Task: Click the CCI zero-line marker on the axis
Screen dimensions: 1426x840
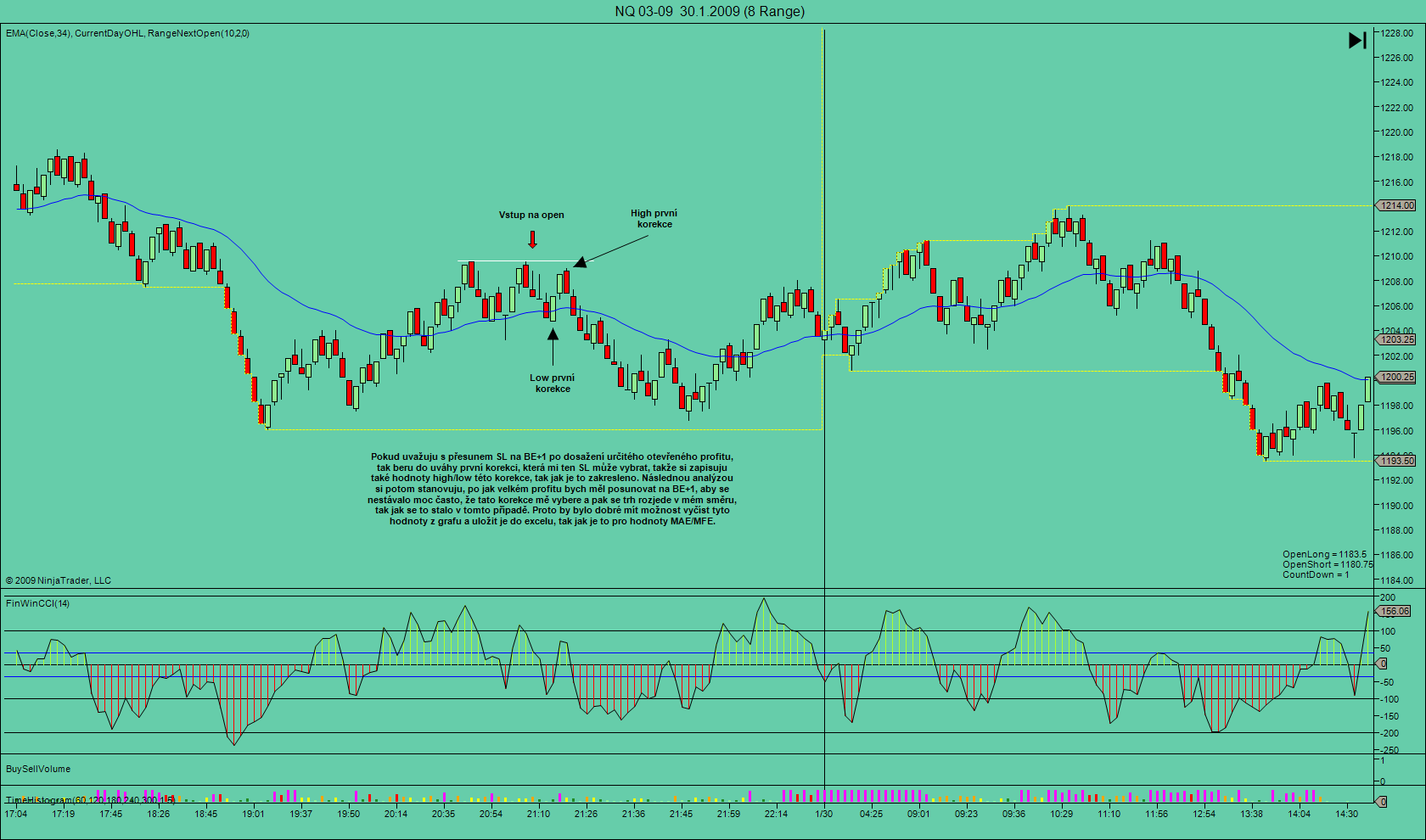Action: click(1382, 664)
